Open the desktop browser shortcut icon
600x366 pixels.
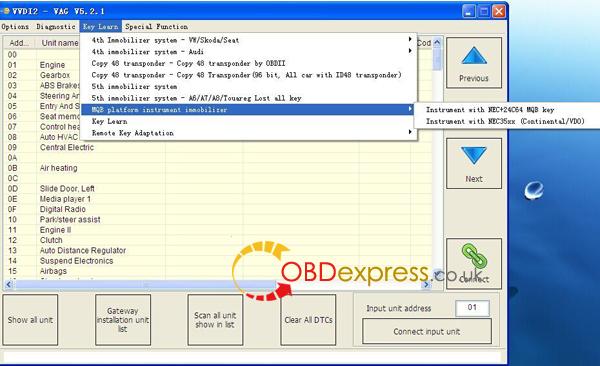(x=534, y=190)
